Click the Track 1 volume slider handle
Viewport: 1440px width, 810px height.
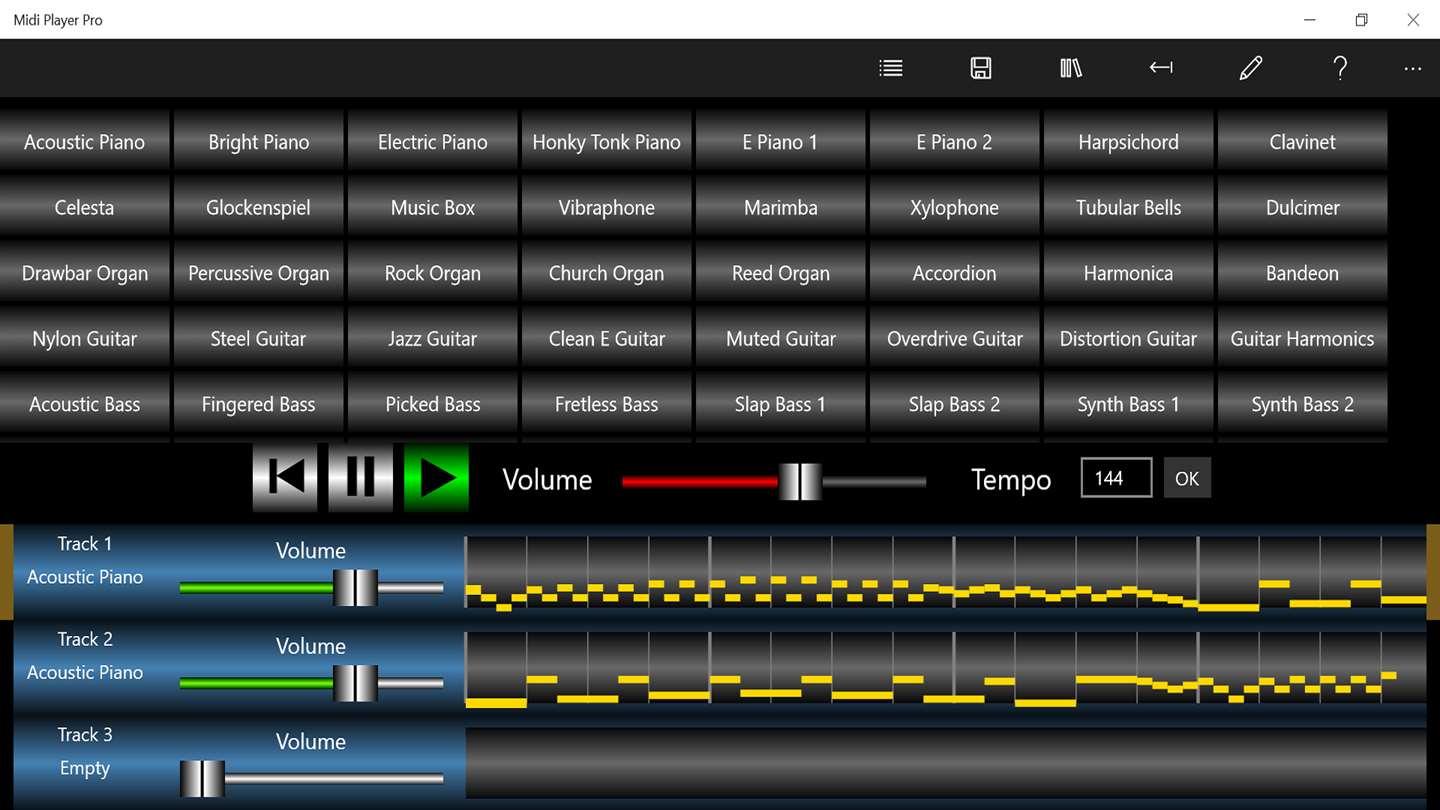click(x=355, y=588)
